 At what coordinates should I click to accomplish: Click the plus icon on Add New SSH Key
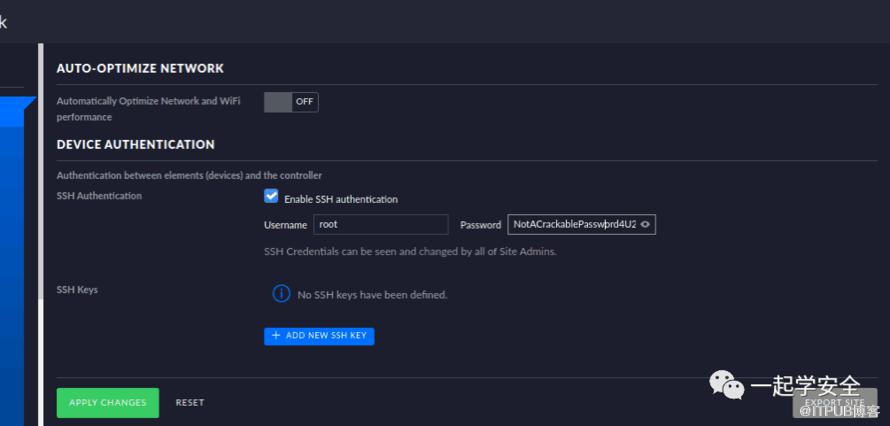tap(276, 336)
